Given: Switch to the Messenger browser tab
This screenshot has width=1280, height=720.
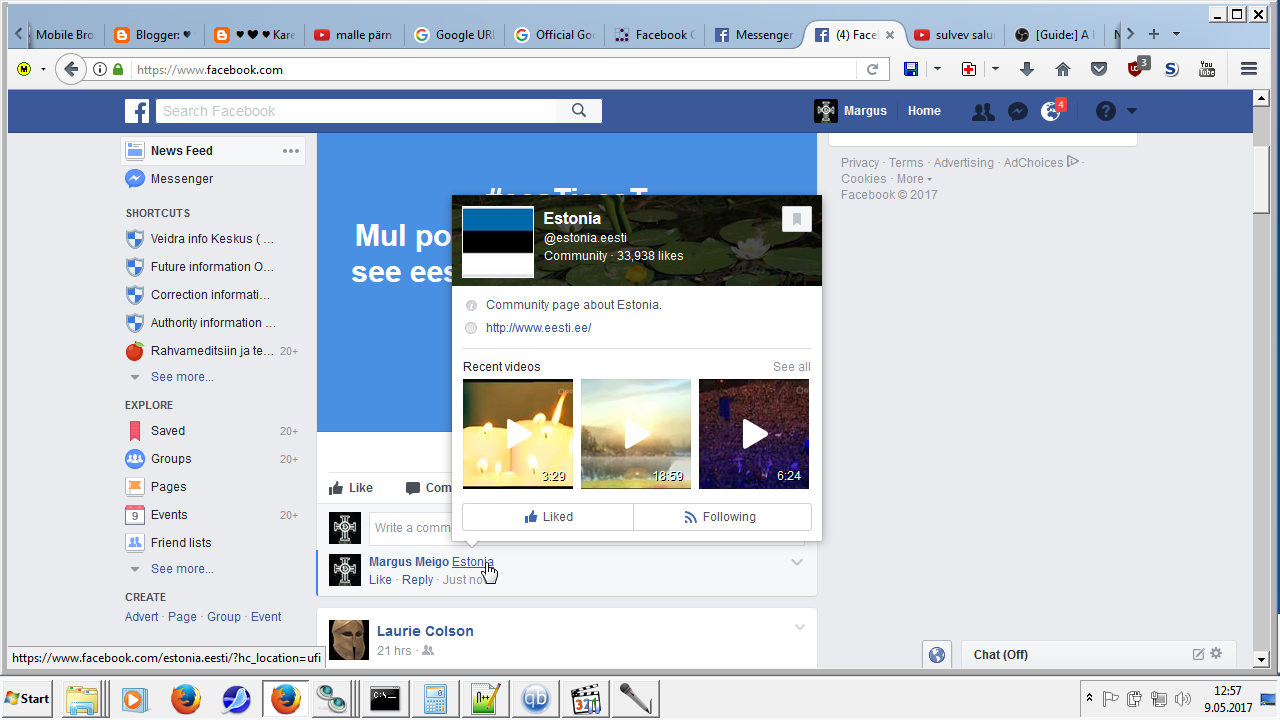Looking at the screenshot, I should [755, 35].
